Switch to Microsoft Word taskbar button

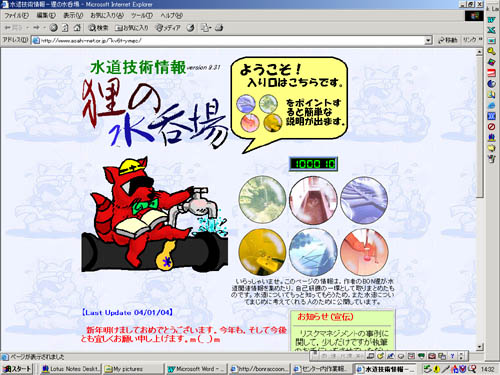(197, 369)
